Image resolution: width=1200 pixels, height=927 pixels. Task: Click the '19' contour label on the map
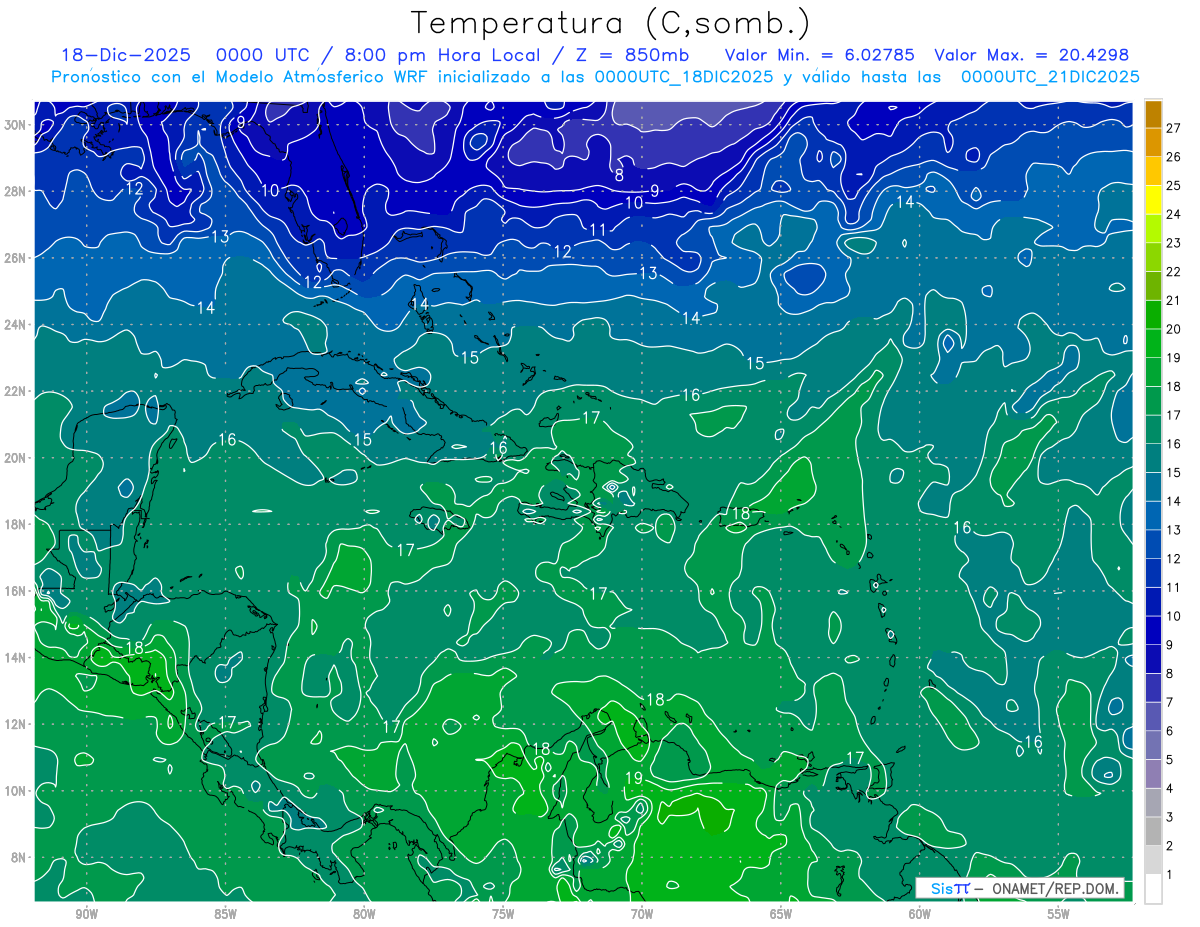634,777
